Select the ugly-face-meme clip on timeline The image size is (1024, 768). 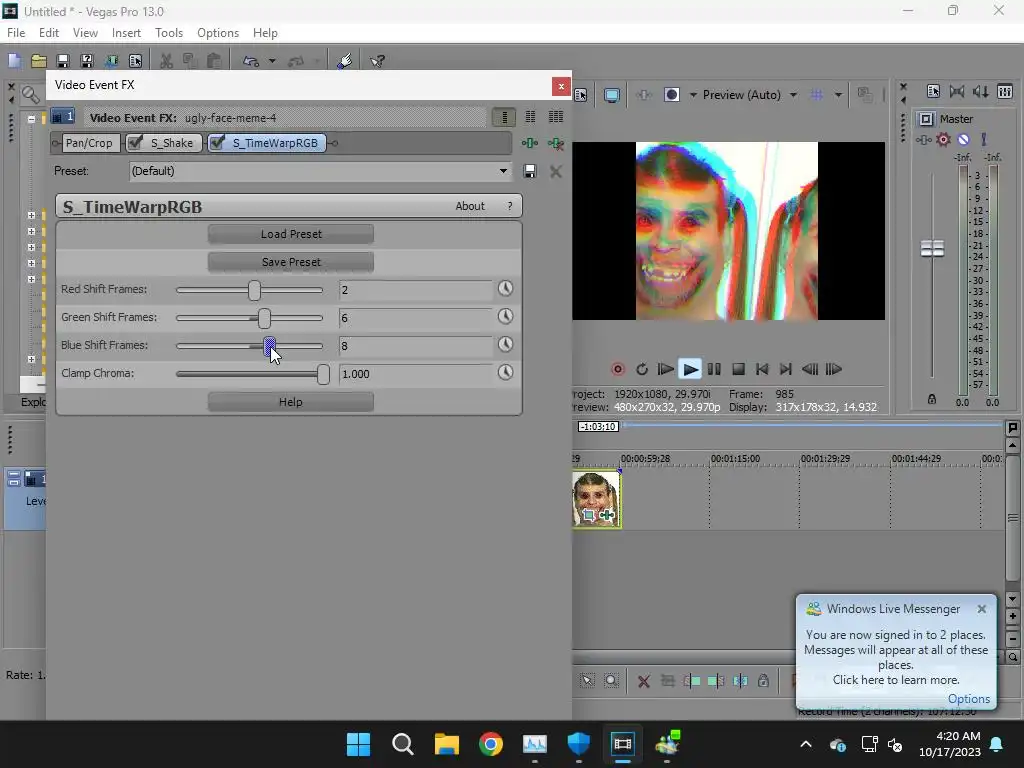pyautogui.click(x=596, y=499)
